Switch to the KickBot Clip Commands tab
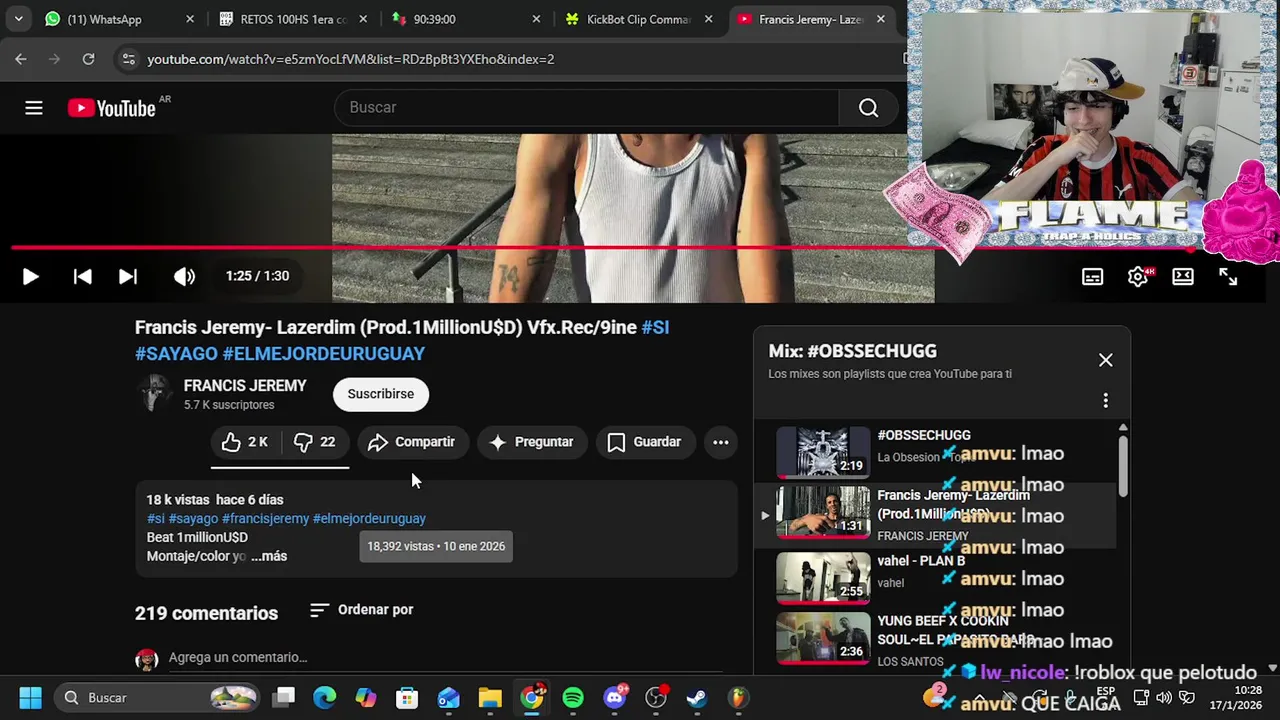Image resolution: width=1280 pixels, height=720 pixels. tap(638, 19)
